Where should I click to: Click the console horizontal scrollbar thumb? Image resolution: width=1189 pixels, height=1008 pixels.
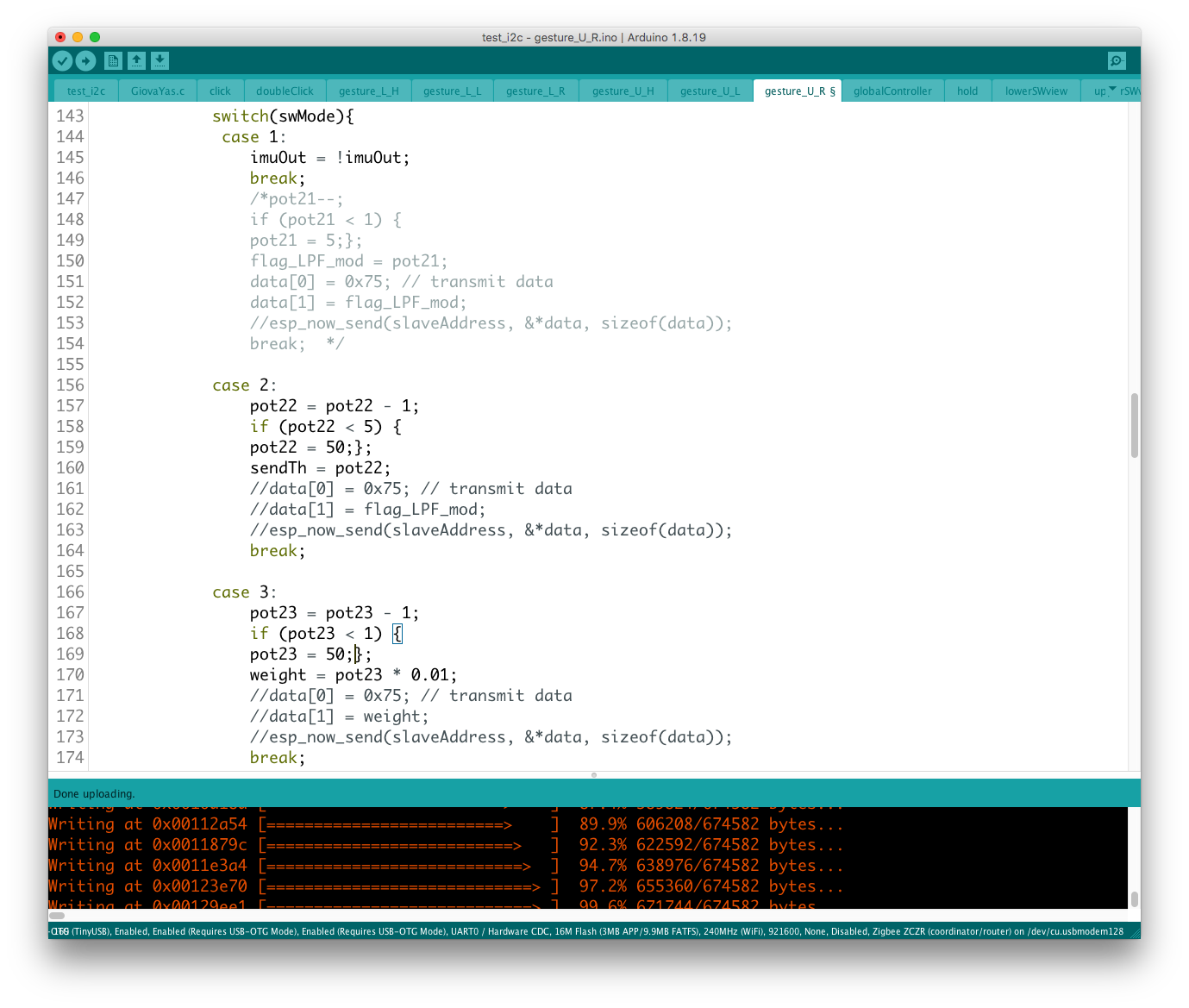coord(57,916)
